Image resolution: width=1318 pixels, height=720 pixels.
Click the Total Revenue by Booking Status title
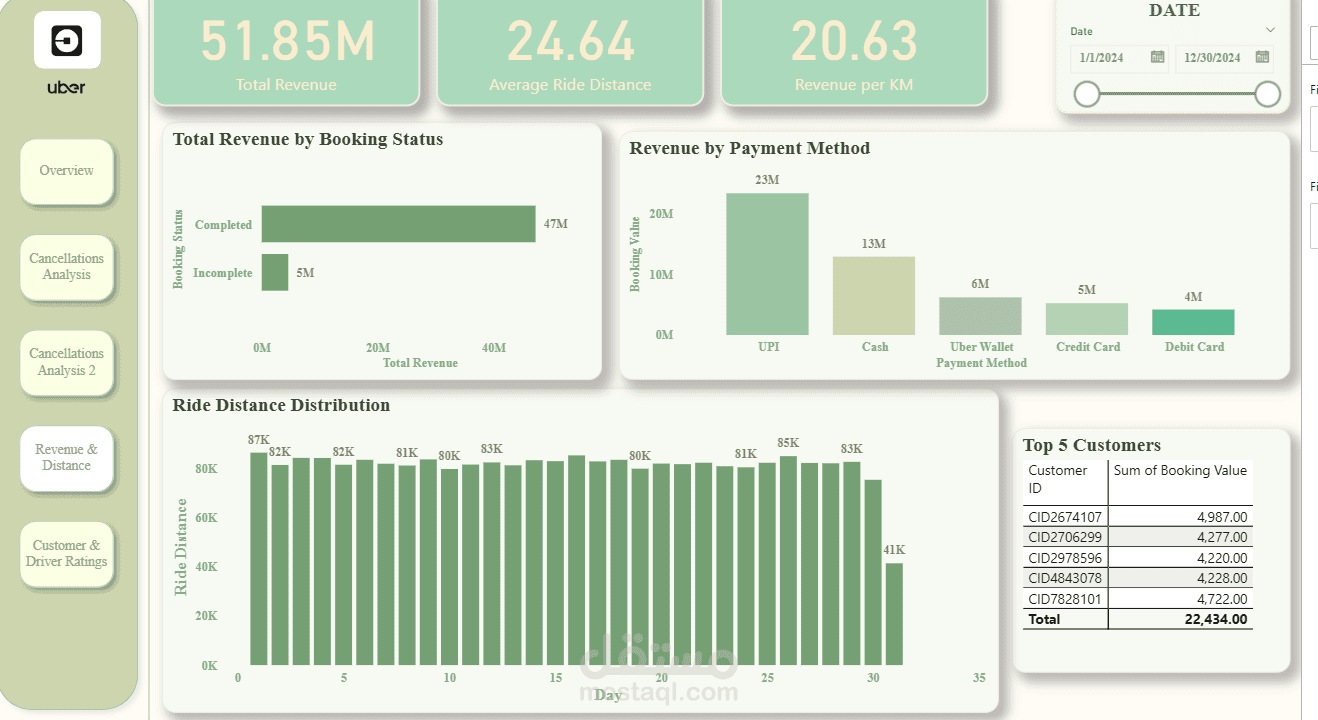click(308, 140)
